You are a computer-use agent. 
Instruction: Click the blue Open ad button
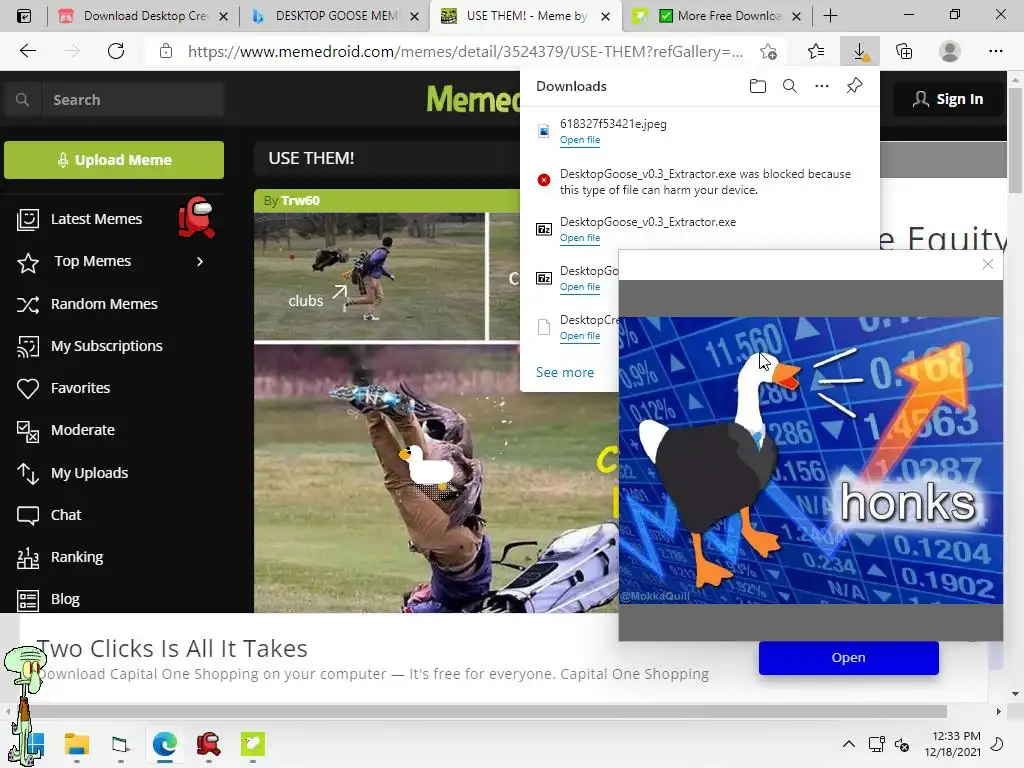(848, 658)
